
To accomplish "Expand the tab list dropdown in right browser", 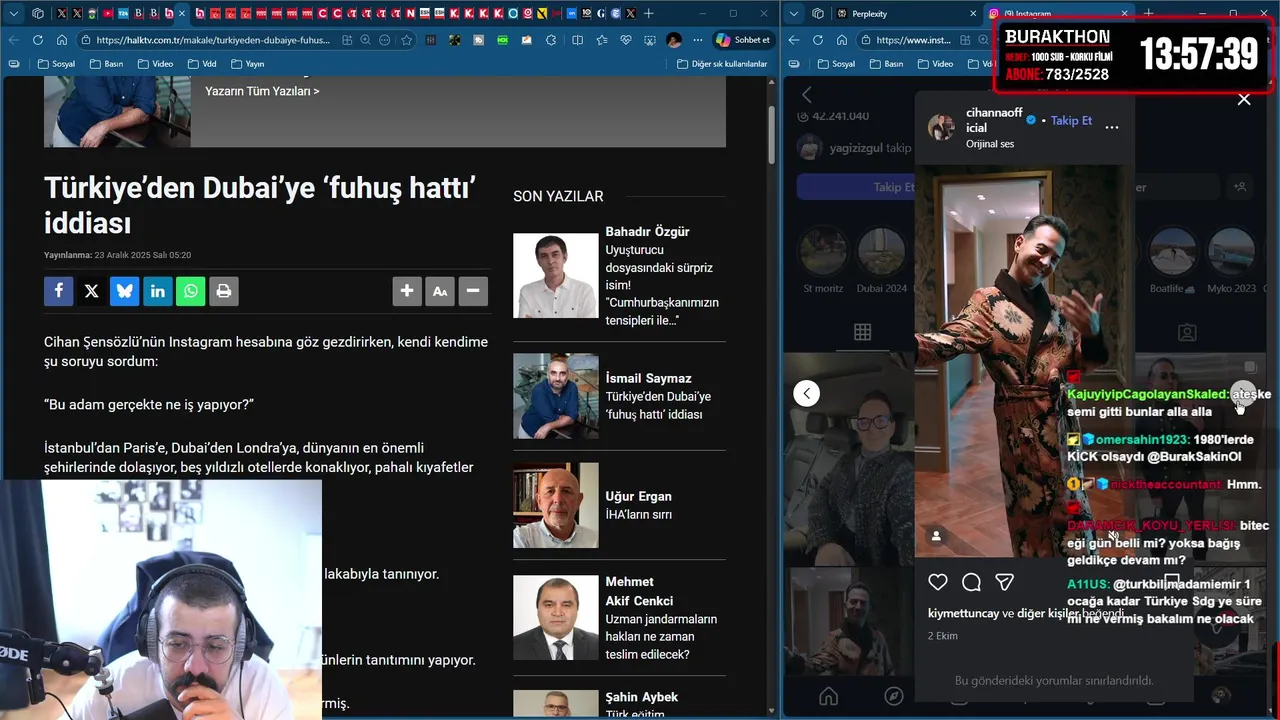I will point(793,13).
